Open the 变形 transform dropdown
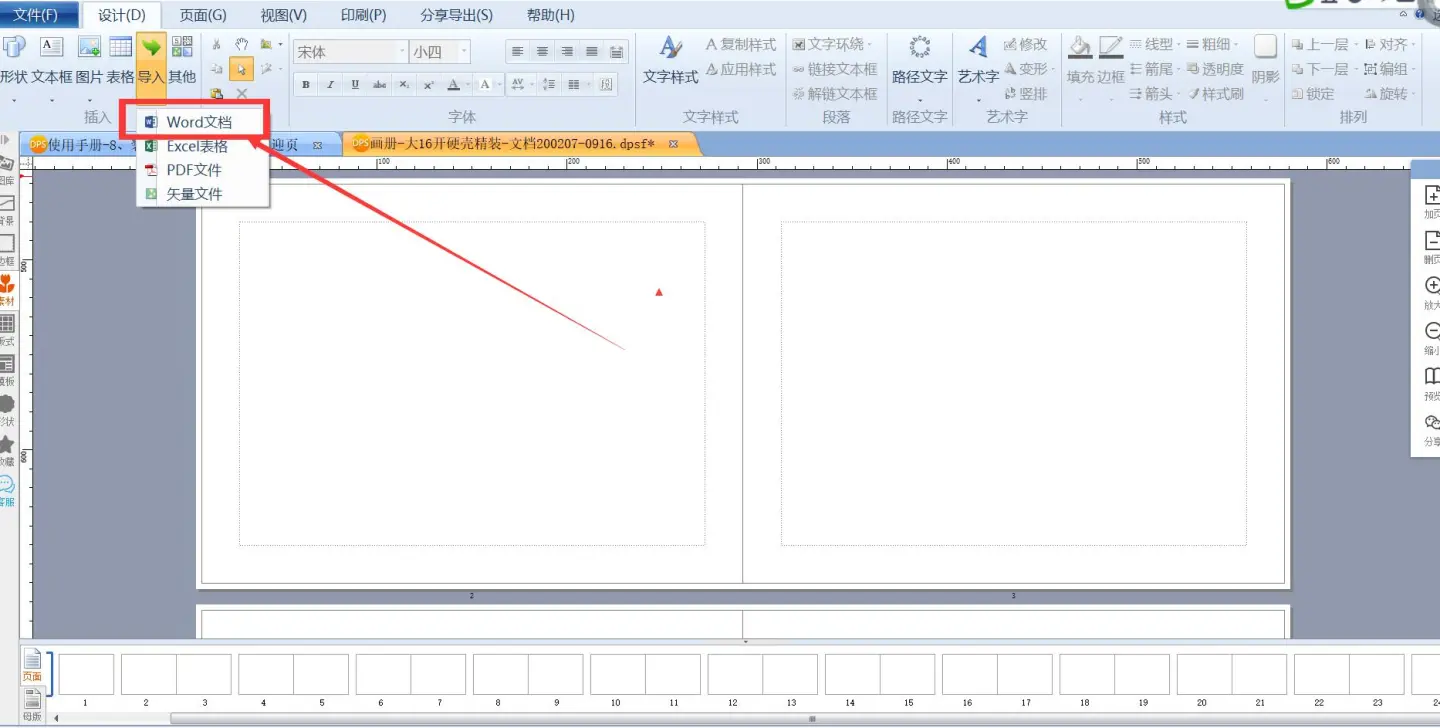1440x728 pixels. pyautogui.click(x=1029, y=70)
